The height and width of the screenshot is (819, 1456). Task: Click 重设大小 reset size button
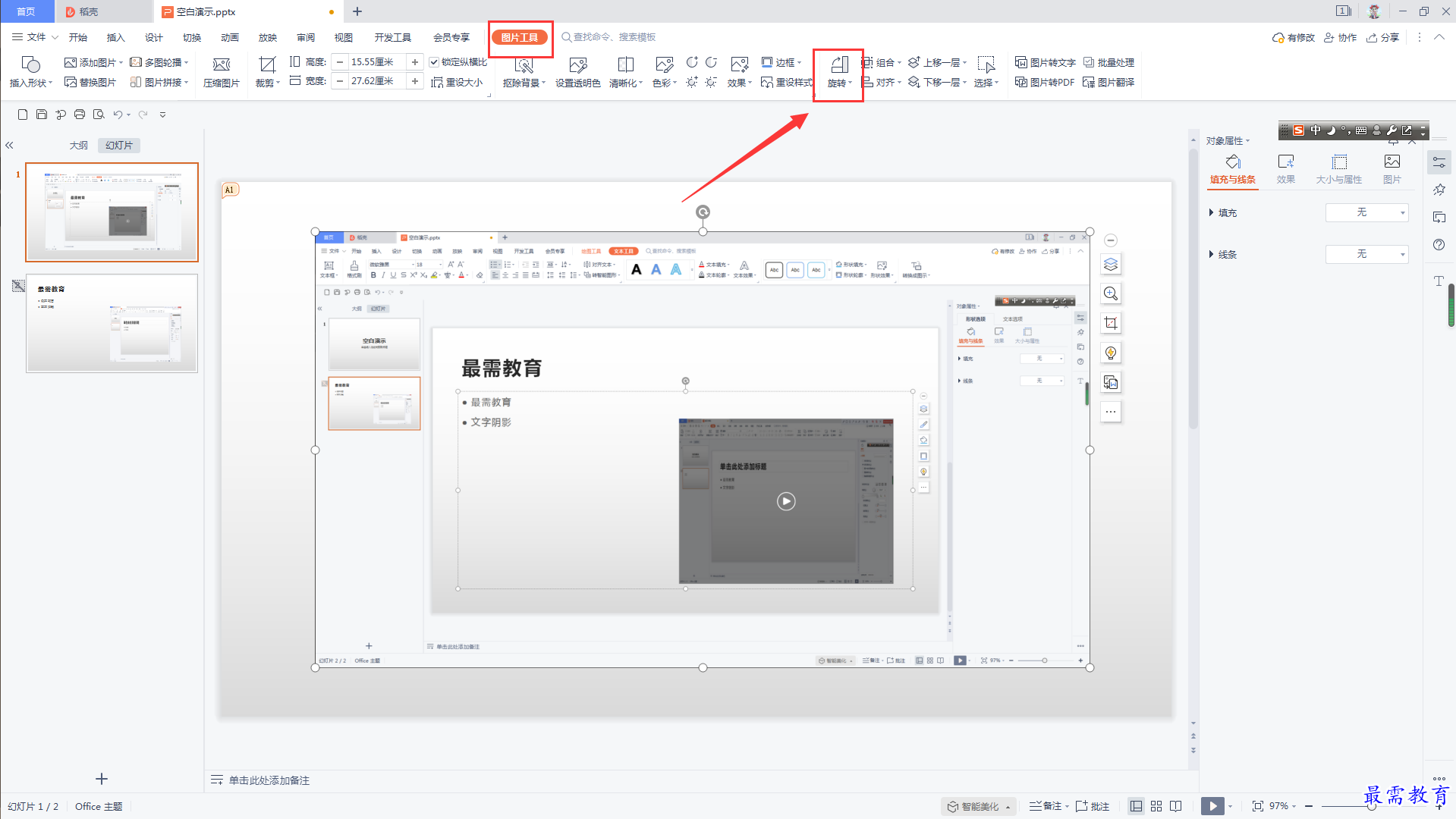coord(458,83)
